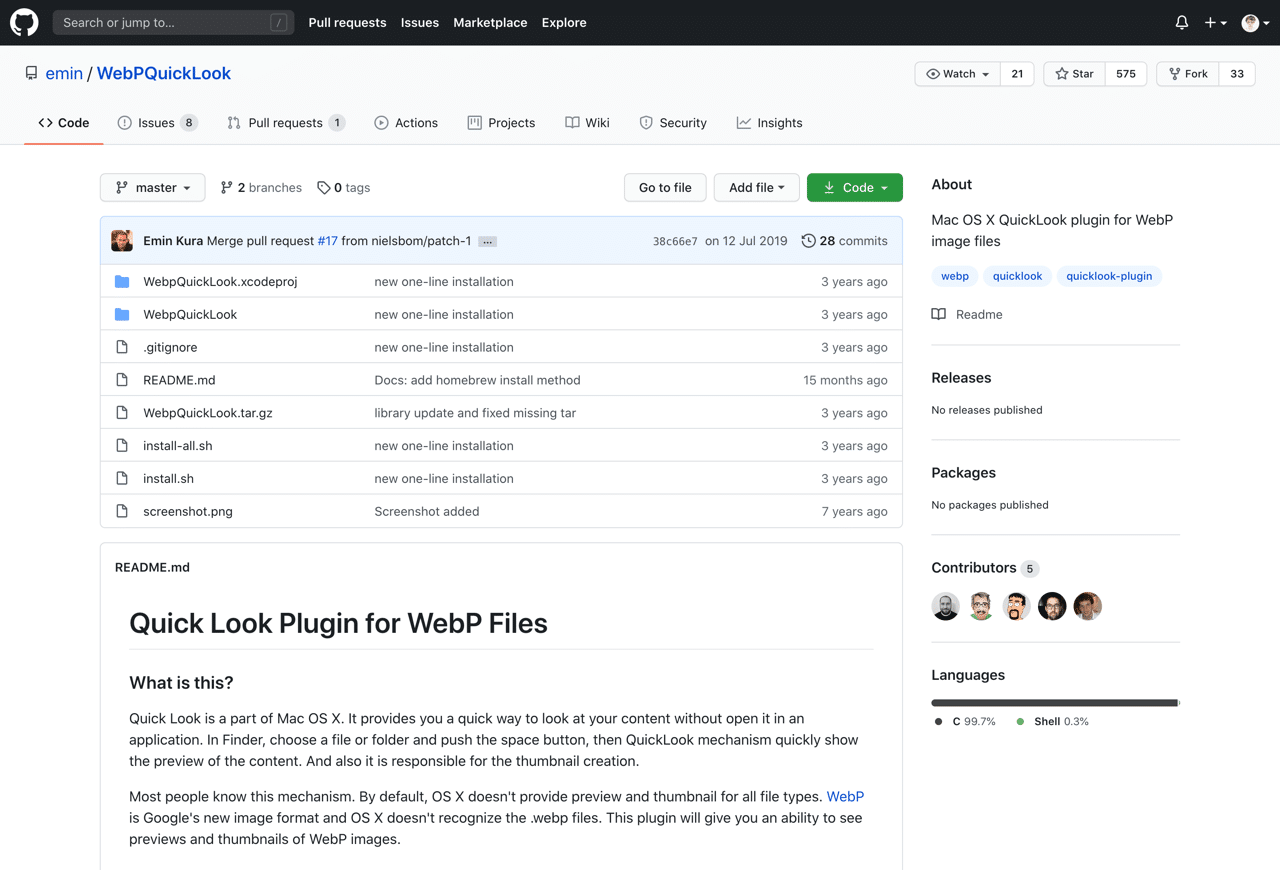This screenshot has width=1280, height=870.
Task: Open the WebP link in README text
Action: (845, 797)
